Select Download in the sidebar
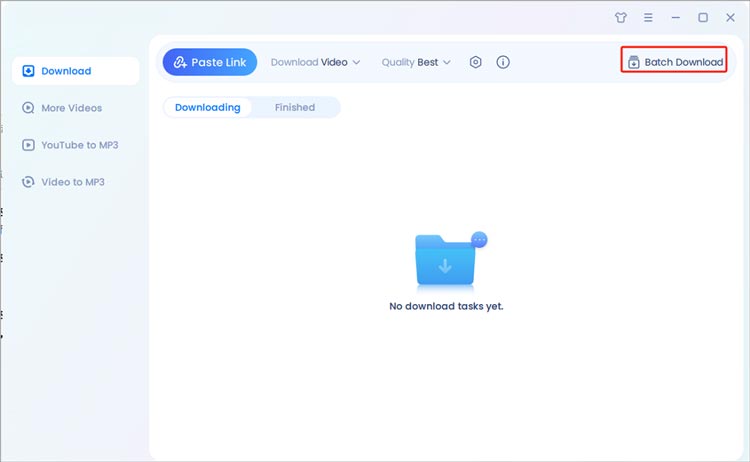The width and height of the screenshot is (750, 462). coord(75,71)
